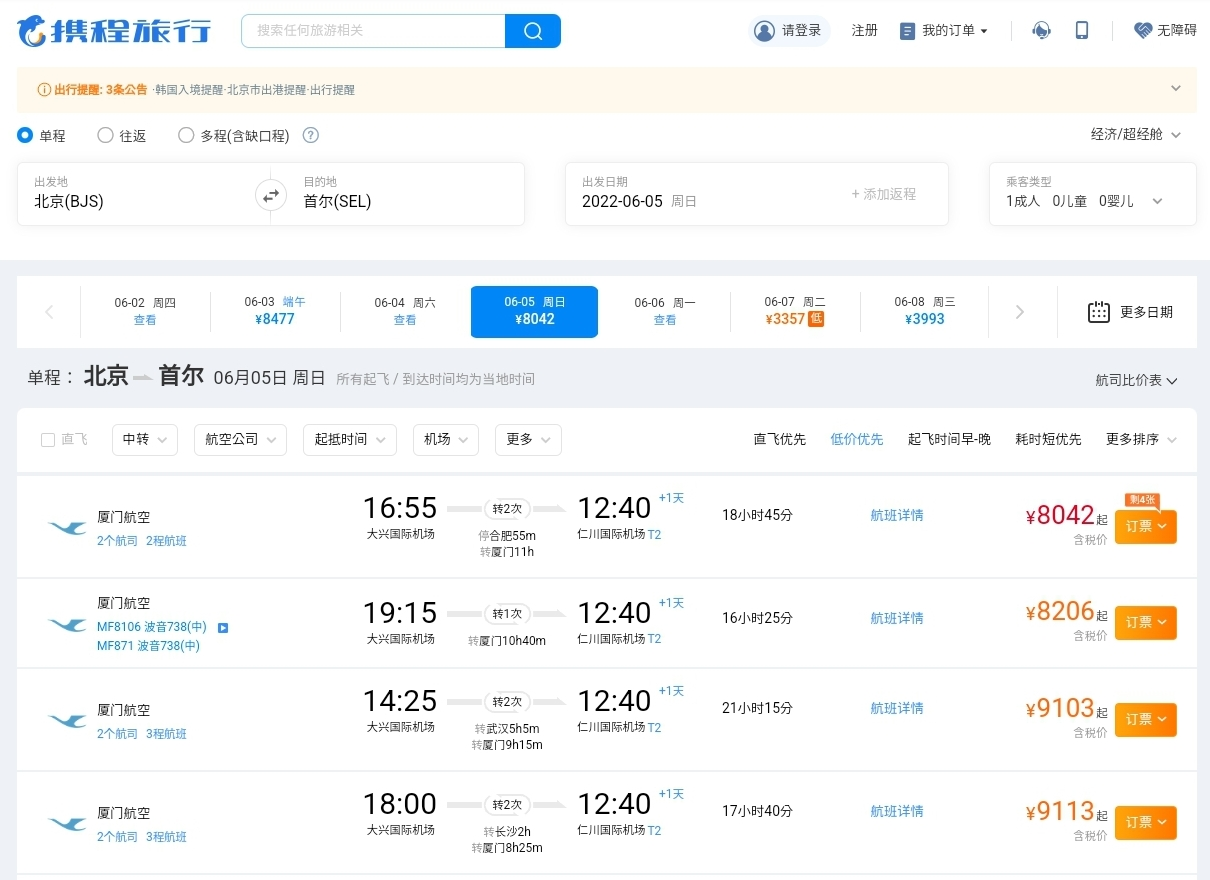
Task: Sort by 直飞优先
Action: pos(780,440)
